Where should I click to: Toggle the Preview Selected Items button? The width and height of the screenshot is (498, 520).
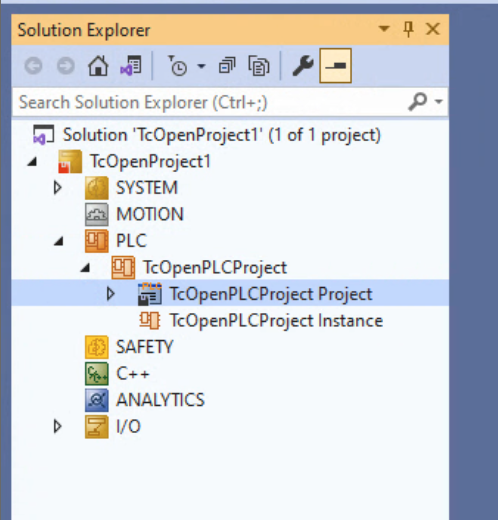335,66
